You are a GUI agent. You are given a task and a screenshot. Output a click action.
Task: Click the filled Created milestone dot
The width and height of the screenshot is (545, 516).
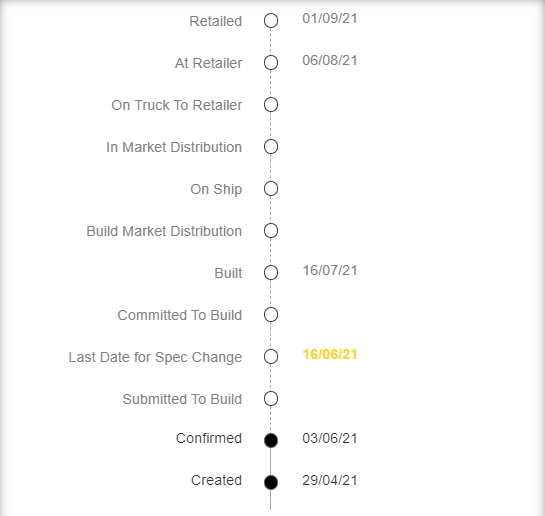(271, 482)
